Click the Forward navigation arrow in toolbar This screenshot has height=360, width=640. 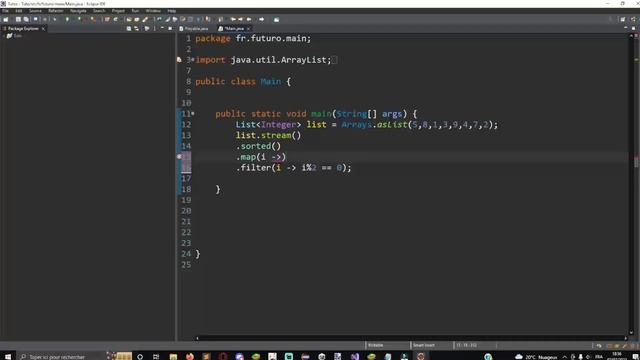[x=262, y=19]
